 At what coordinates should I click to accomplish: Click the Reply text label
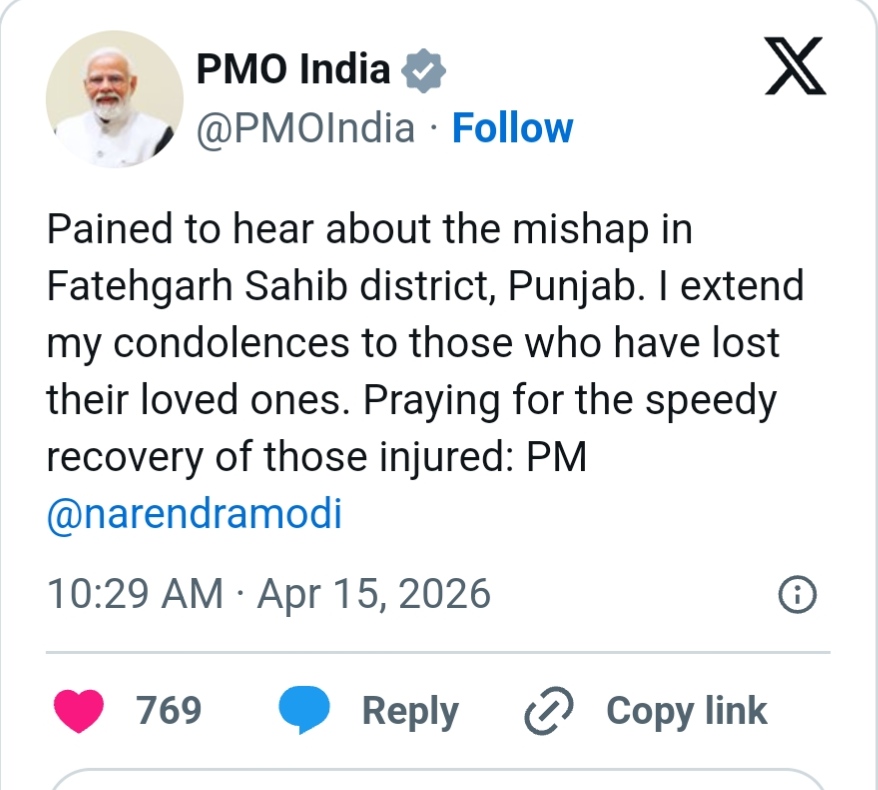click(x=410, y=711)
